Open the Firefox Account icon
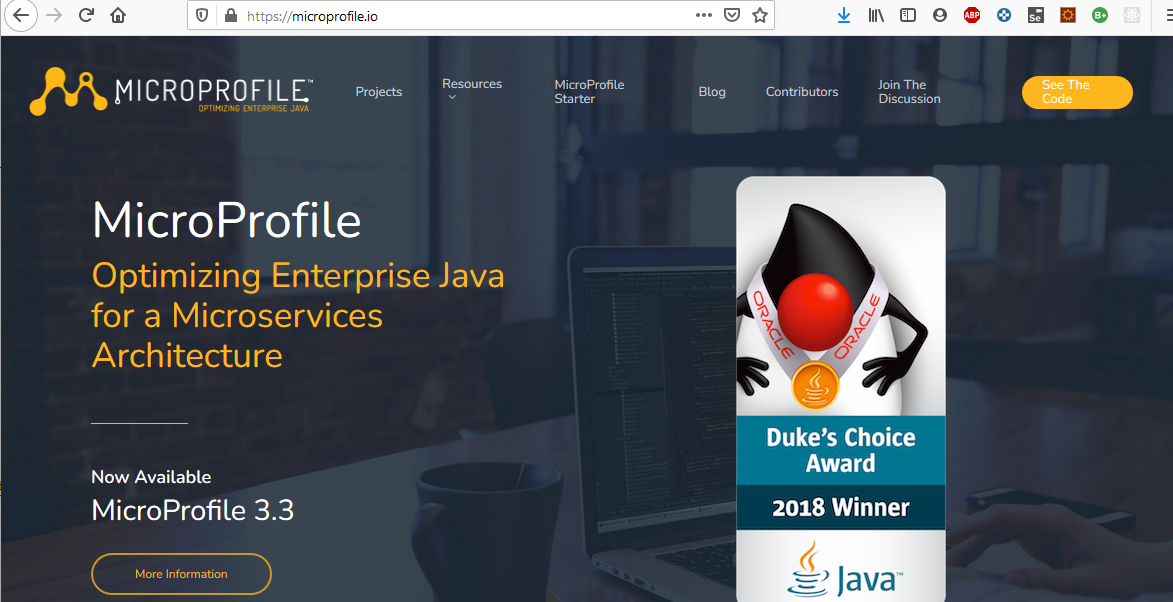Viewport: 1173px width, 602px height. (x=940, y=15)
